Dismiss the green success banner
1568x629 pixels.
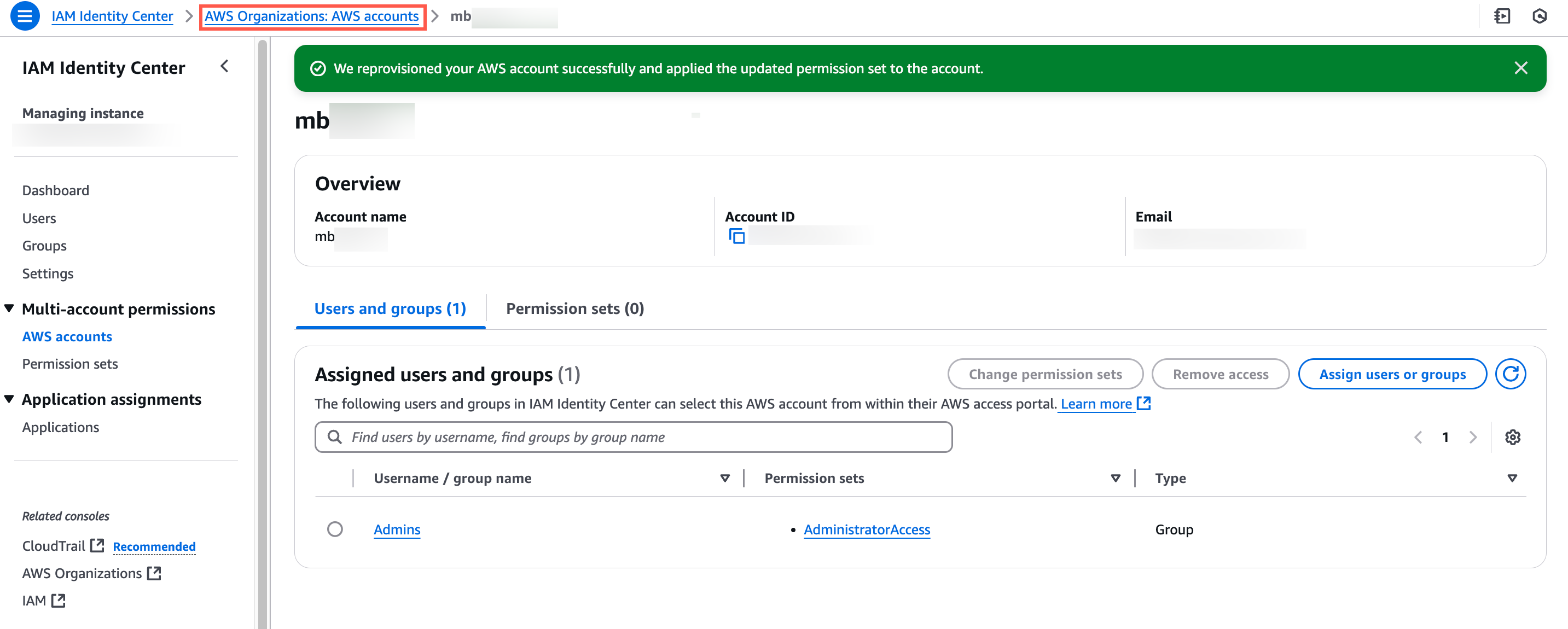point(1520,68)
